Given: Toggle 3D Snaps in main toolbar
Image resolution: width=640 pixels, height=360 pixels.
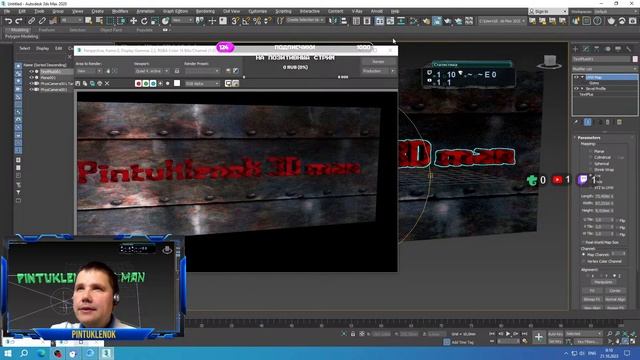Looking at the screenshot, I should tap(235, 21).
